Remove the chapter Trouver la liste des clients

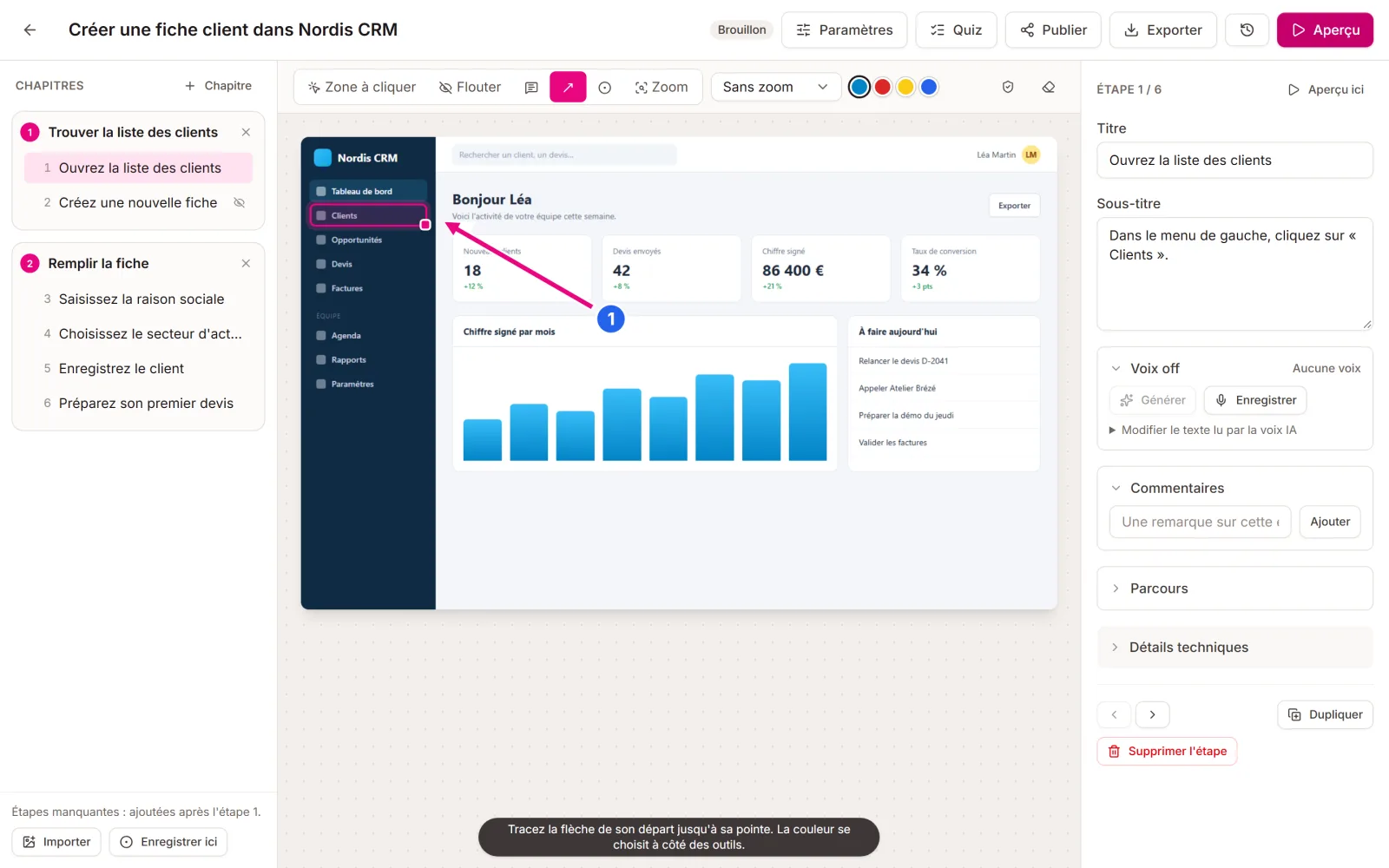(x=246, y=132)
